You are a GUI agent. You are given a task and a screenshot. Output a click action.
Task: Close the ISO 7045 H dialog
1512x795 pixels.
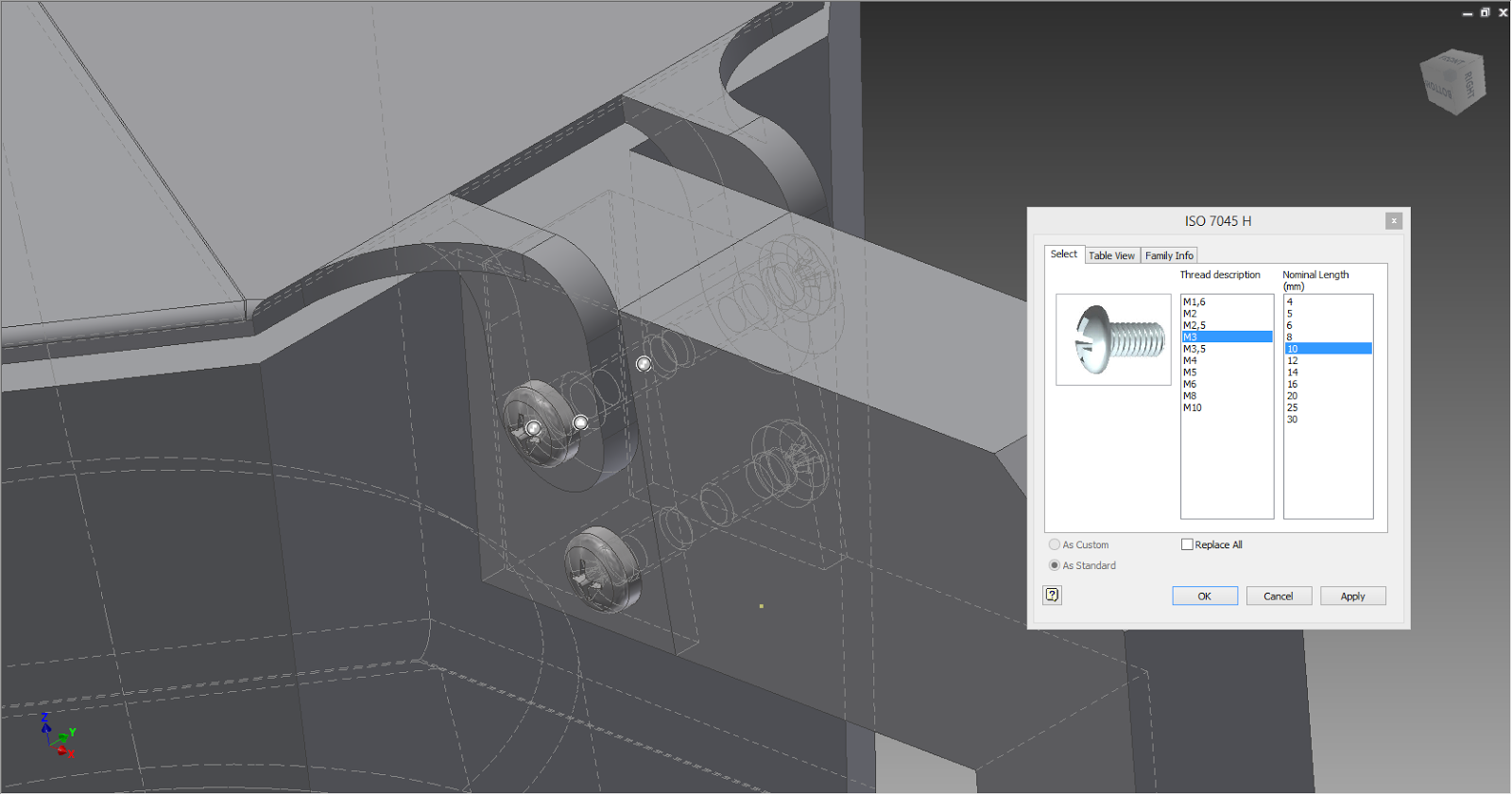(x=1394, y=221)
